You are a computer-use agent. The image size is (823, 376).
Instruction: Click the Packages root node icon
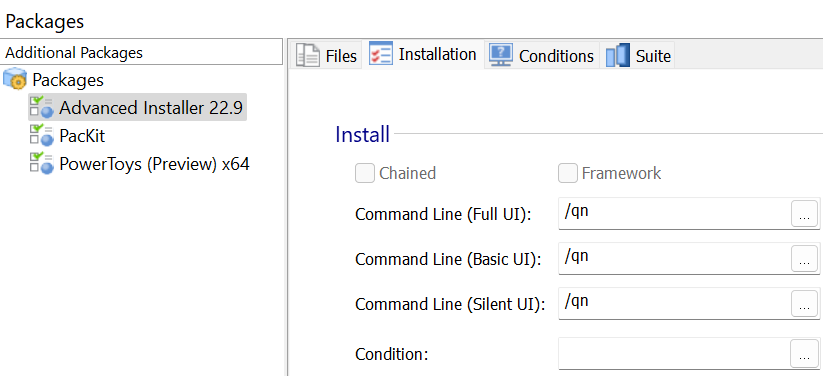(x=15, y=80)
